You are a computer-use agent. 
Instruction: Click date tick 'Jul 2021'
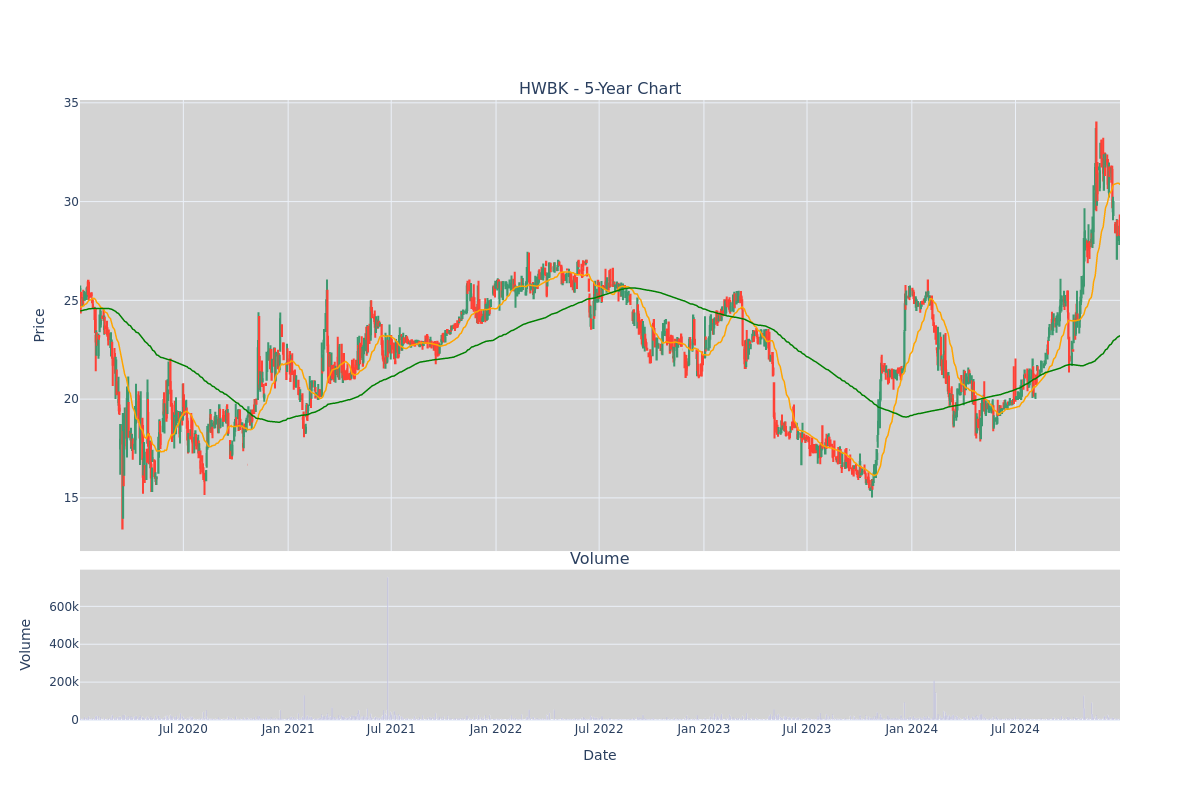(391, 729)
